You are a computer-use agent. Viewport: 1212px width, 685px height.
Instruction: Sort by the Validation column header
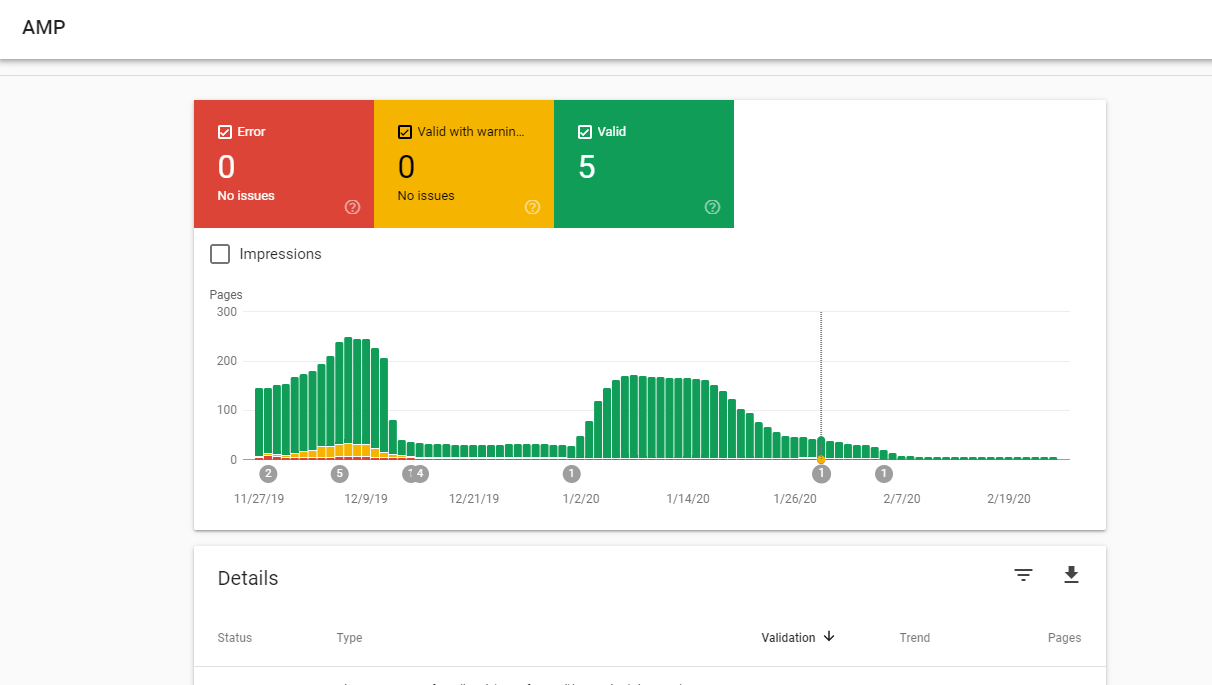click(x=788, y=638)
